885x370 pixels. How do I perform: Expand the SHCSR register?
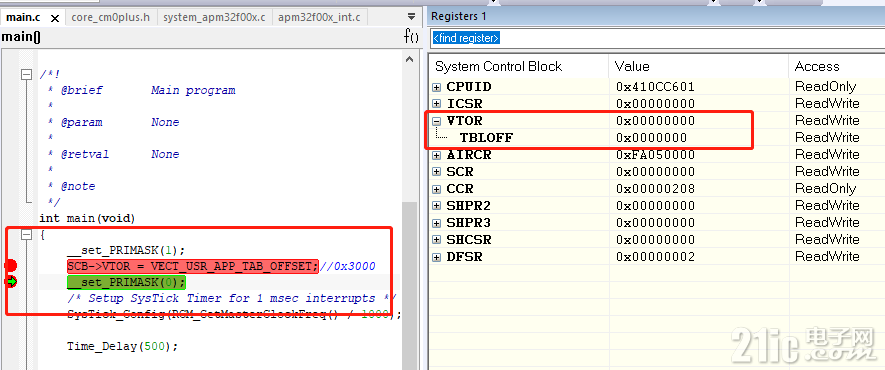click(437, 240)
